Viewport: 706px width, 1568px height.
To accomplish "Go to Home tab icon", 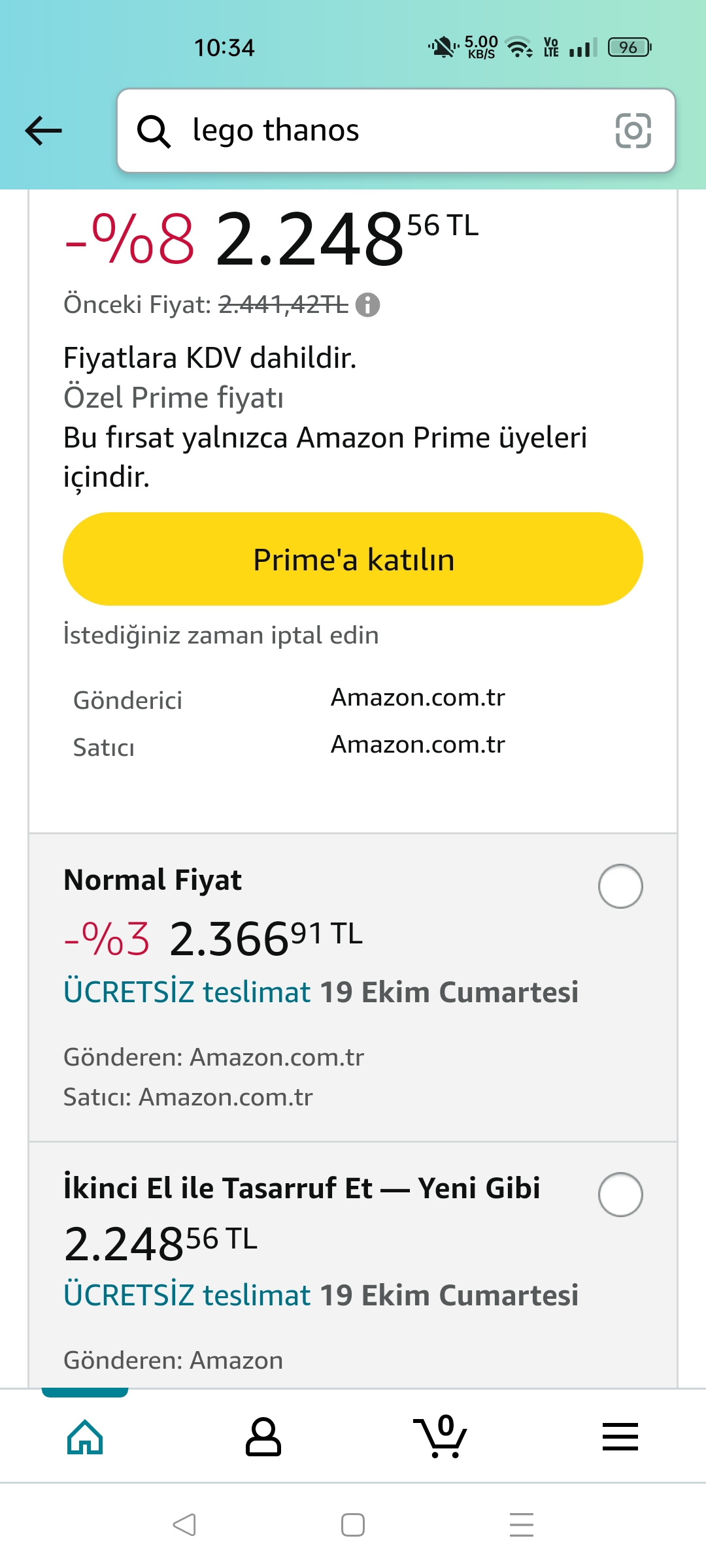I will tap(85, 1437).
